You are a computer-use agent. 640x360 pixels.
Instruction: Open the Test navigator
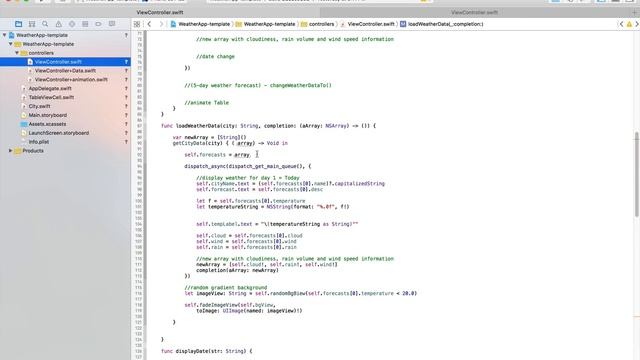72,24
